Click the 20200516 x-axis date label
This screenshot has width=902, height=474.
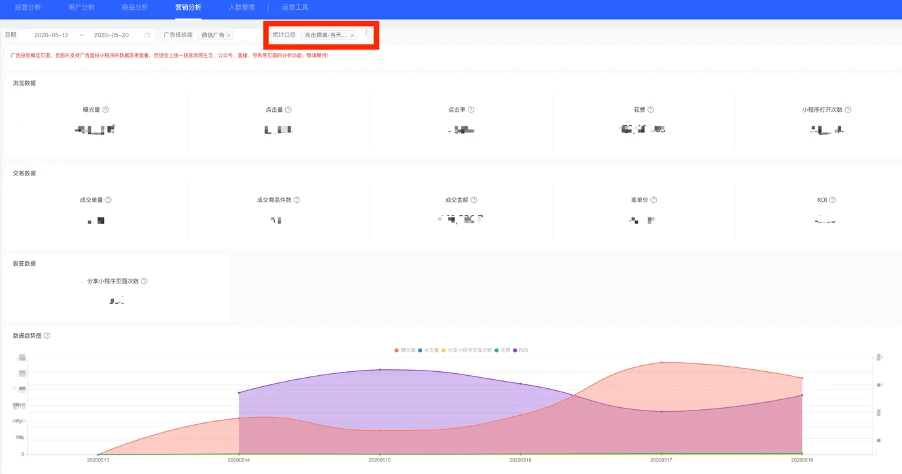pyautogui.click(x=521, y=460)
